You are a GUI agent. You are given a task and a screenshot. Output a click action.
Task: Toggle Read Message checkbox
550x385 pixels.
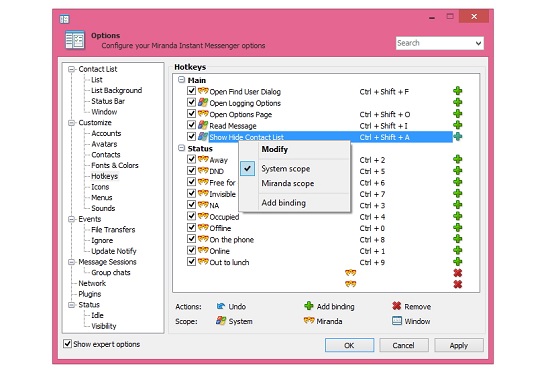[191, 125]
